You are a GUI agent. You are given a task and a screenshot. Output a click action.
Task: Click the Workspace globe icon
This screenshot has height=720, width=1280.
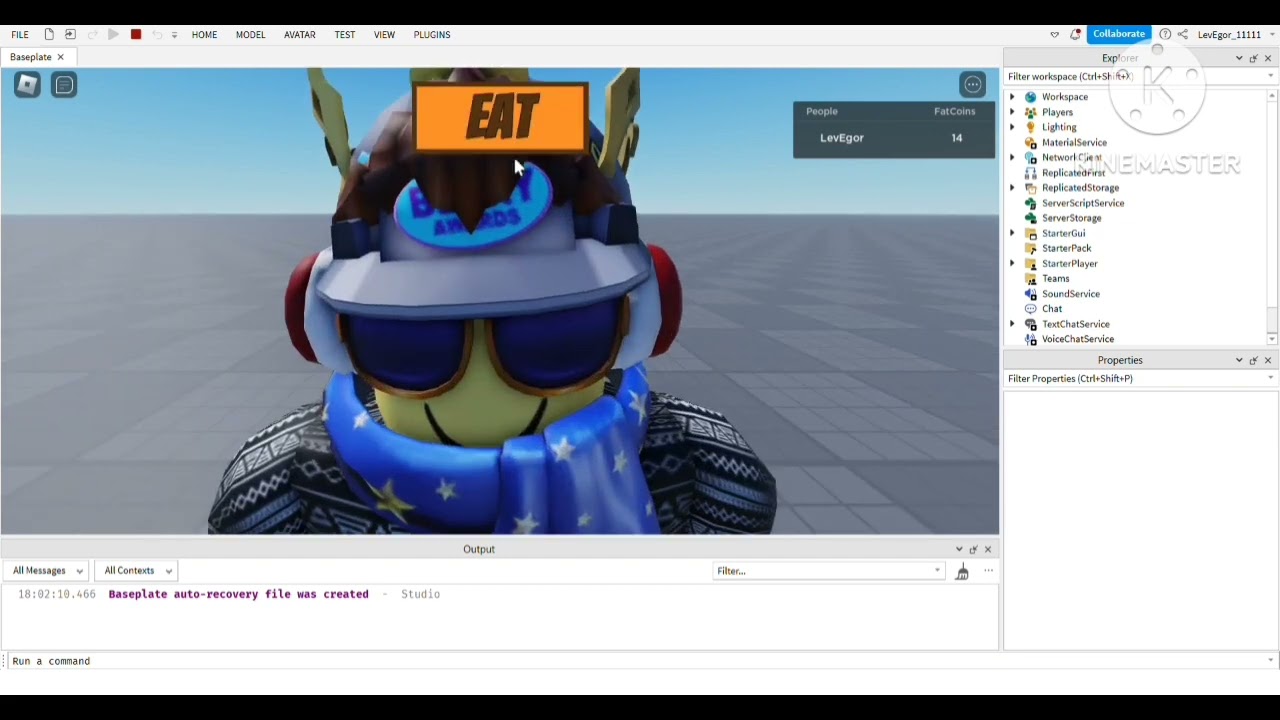point(1031,97)
